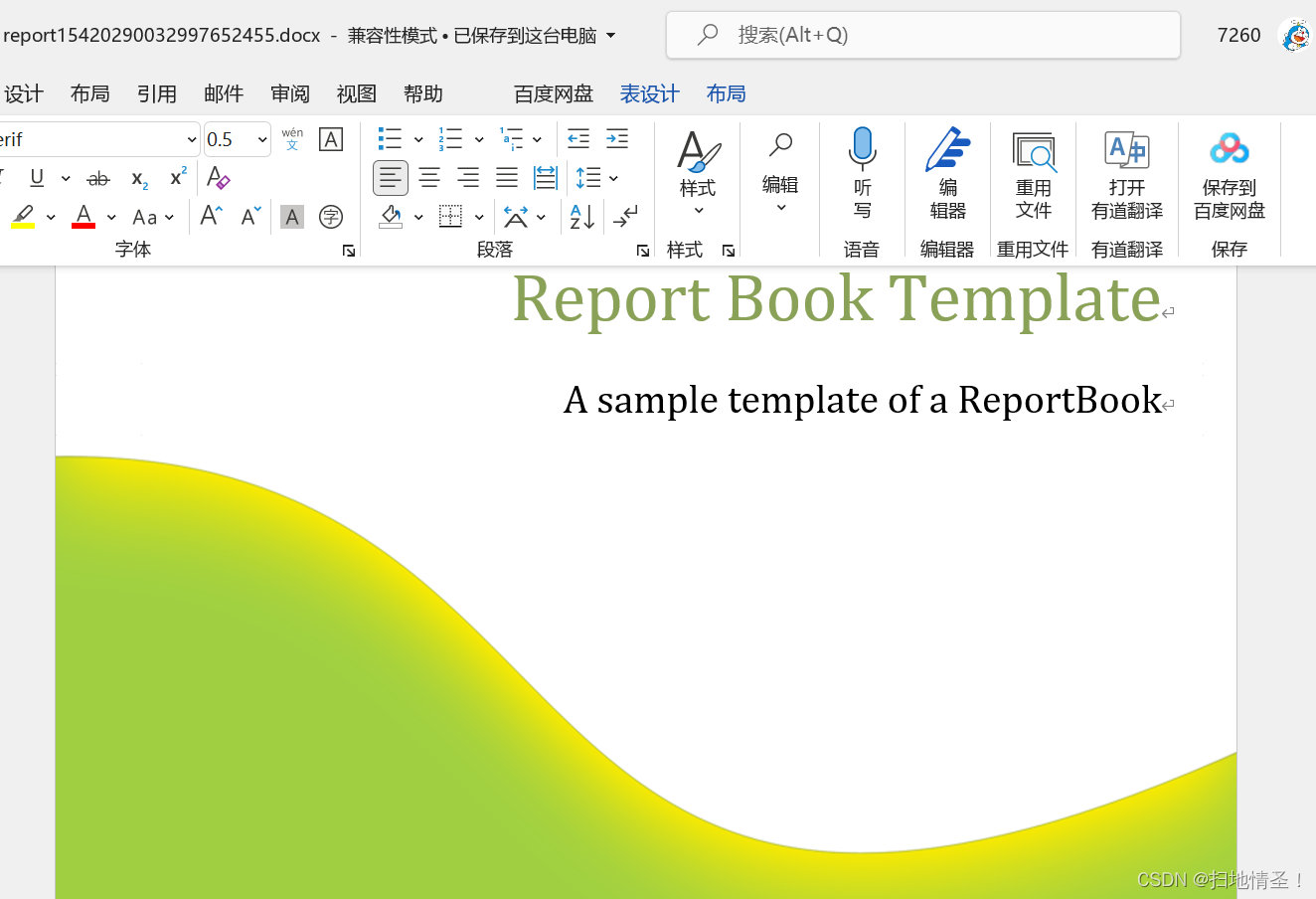1316x899 pixels.
Task: Switch to the References (引用) tab
Action: point(157,93)
